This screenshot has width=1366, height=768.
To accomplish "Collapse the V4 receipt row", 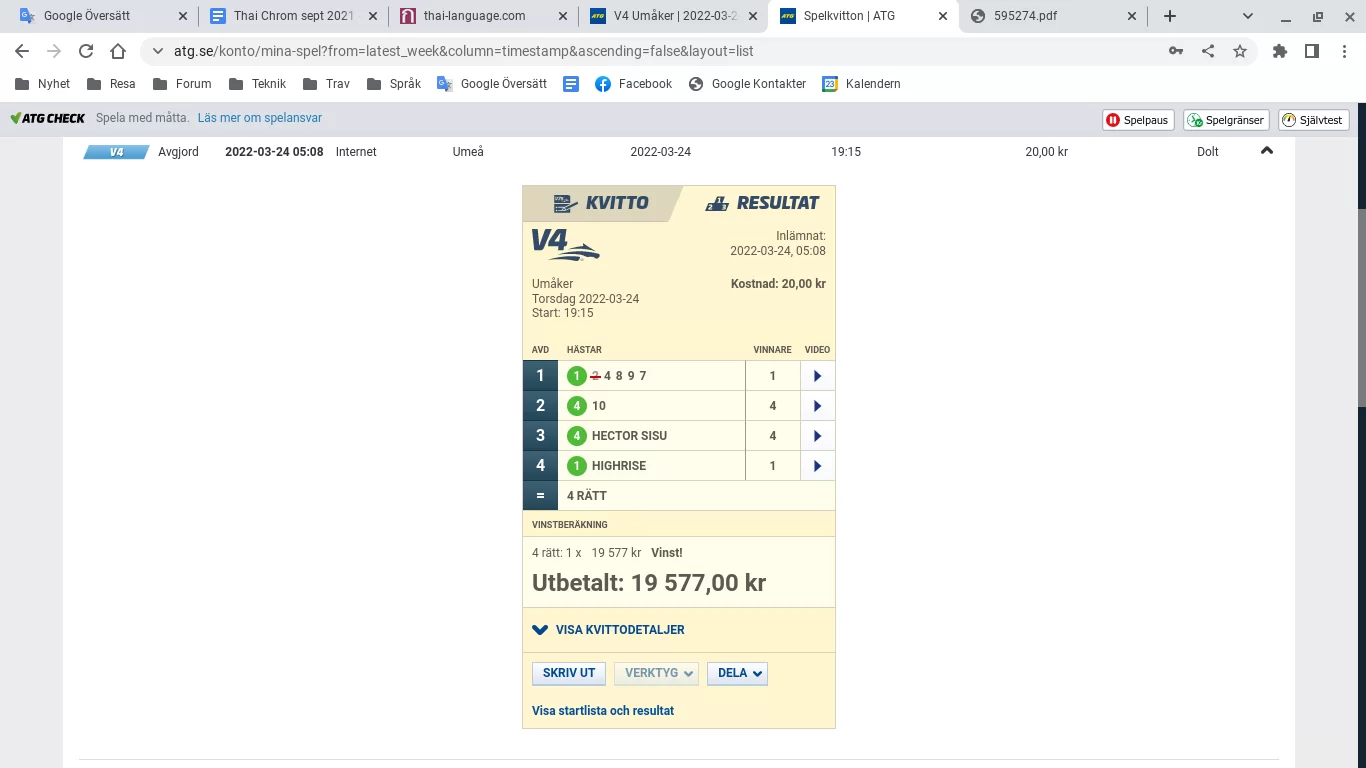I will point(1267,151).
